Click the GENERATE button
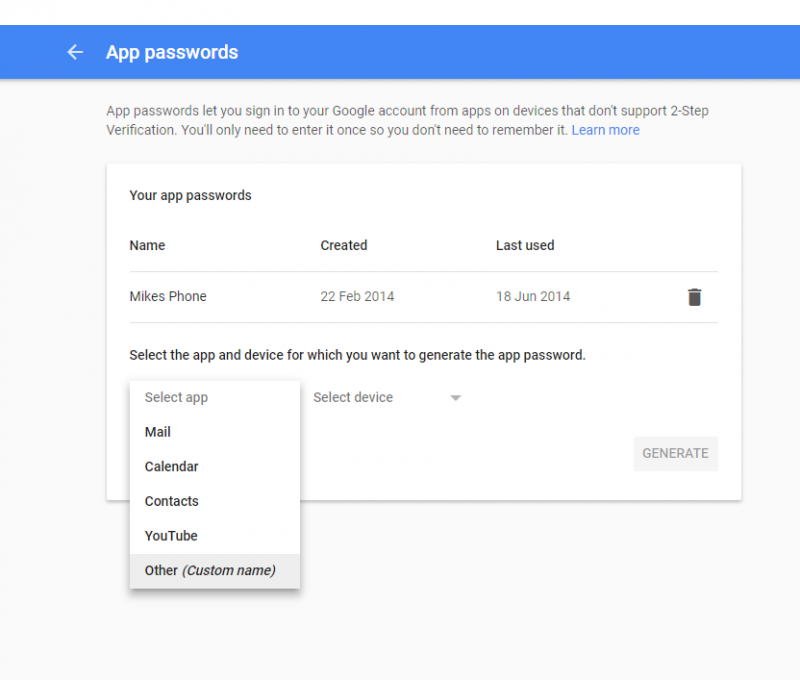 675,453
